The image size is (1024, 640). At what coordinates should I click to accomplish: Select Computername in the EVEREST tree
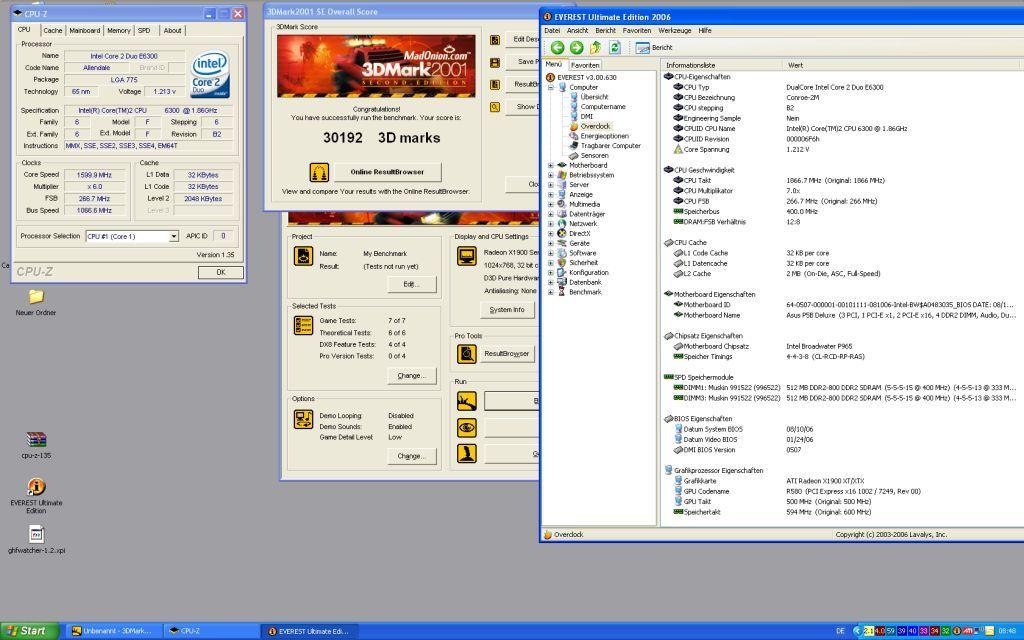point(603,106)
